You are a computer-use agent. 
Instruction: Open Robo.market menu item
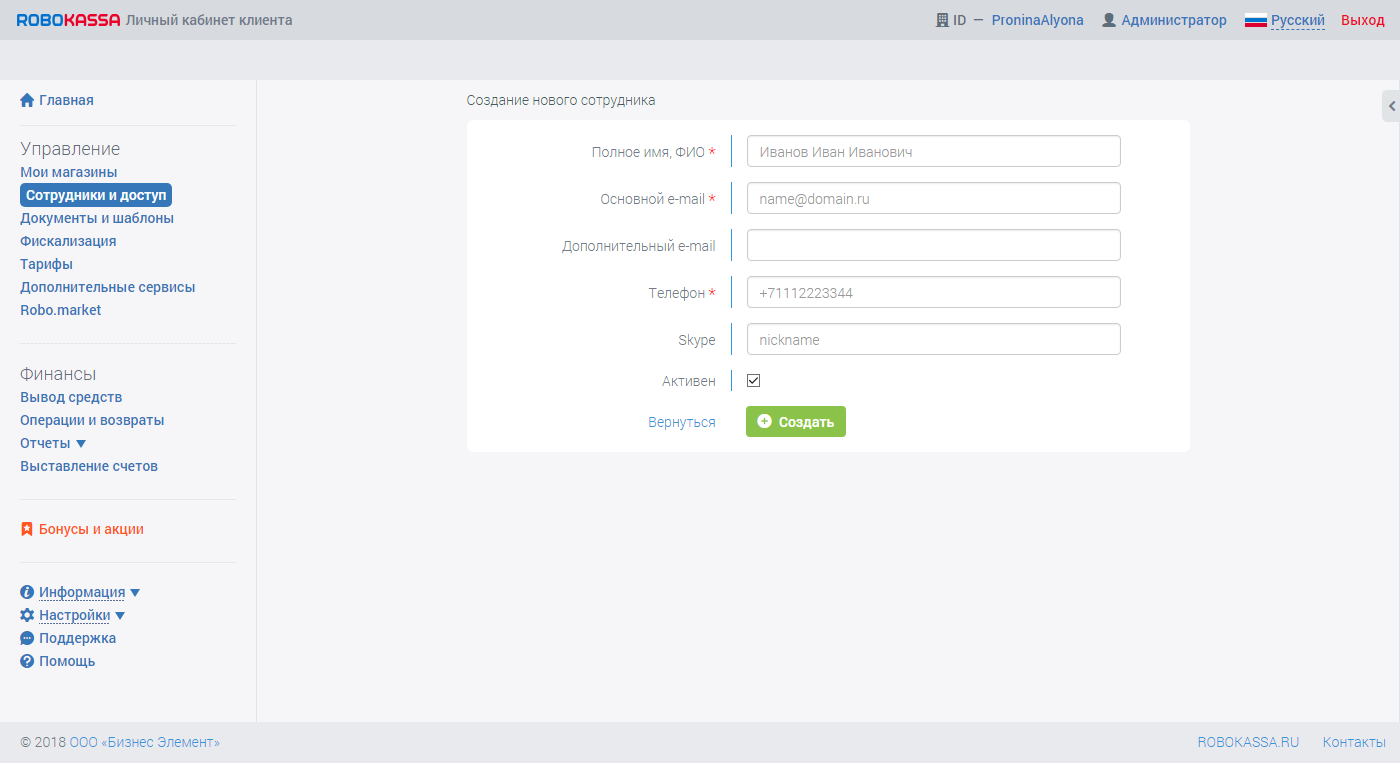61,310
